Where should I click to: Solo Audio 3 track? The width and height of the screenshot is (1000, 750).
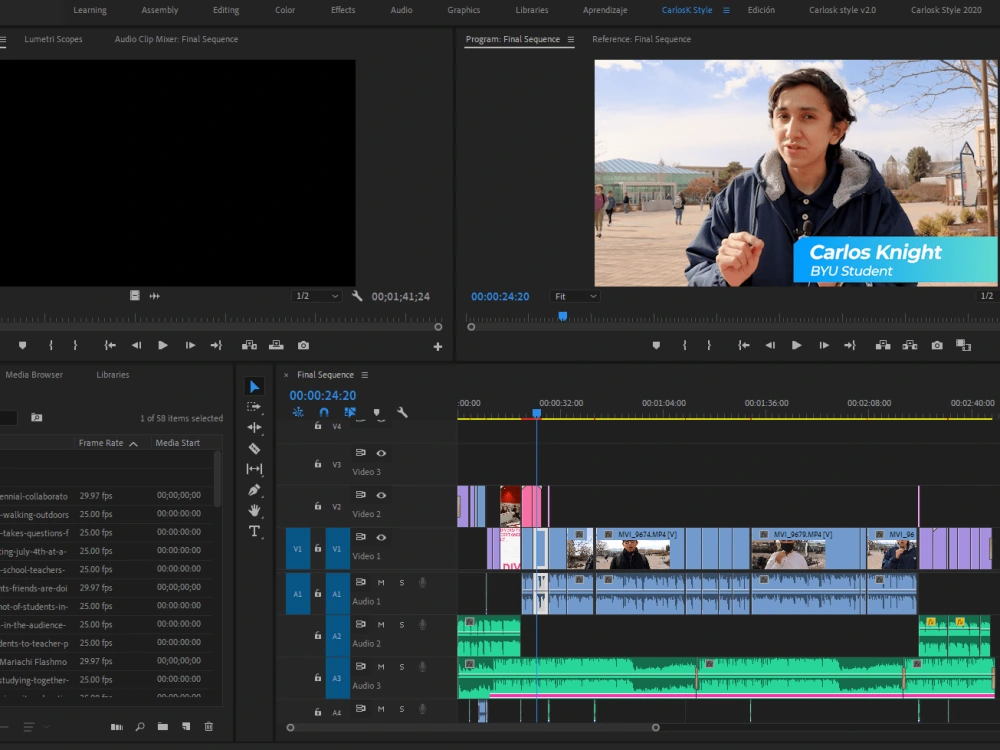click(402, 666)
